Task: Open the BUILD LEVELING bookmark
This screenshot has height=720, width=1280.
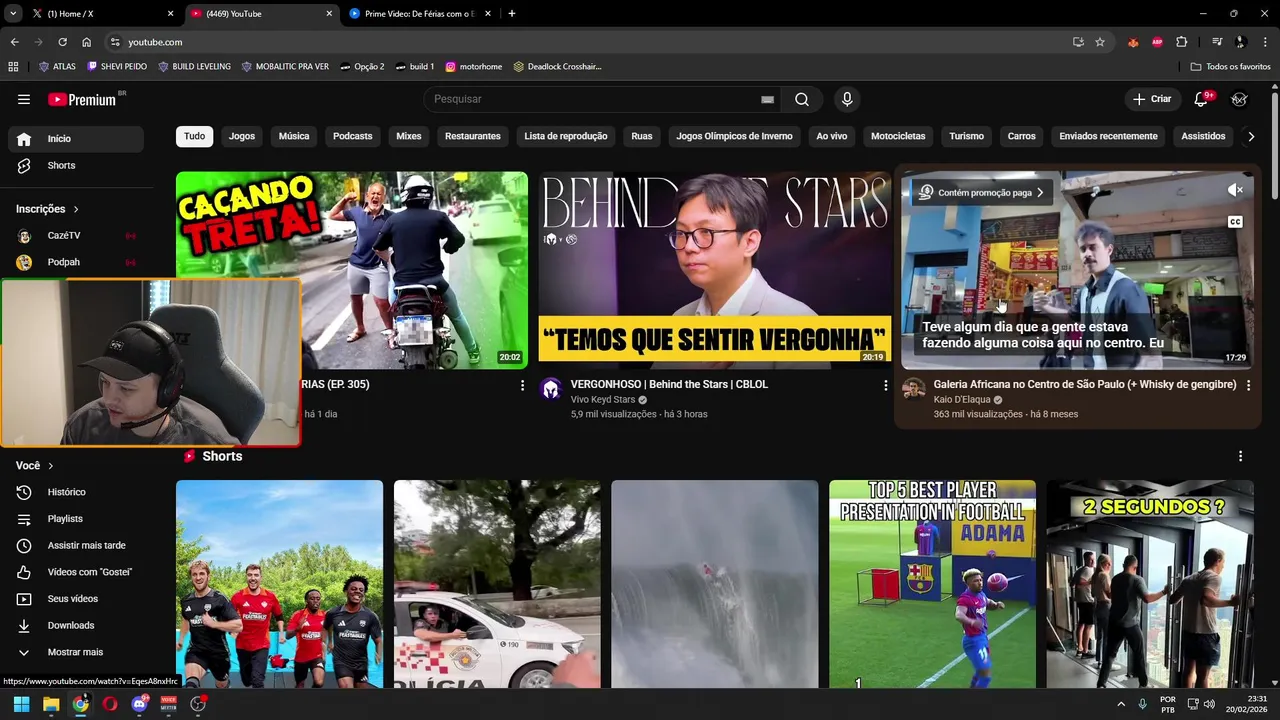Action: tap(194, 66)
